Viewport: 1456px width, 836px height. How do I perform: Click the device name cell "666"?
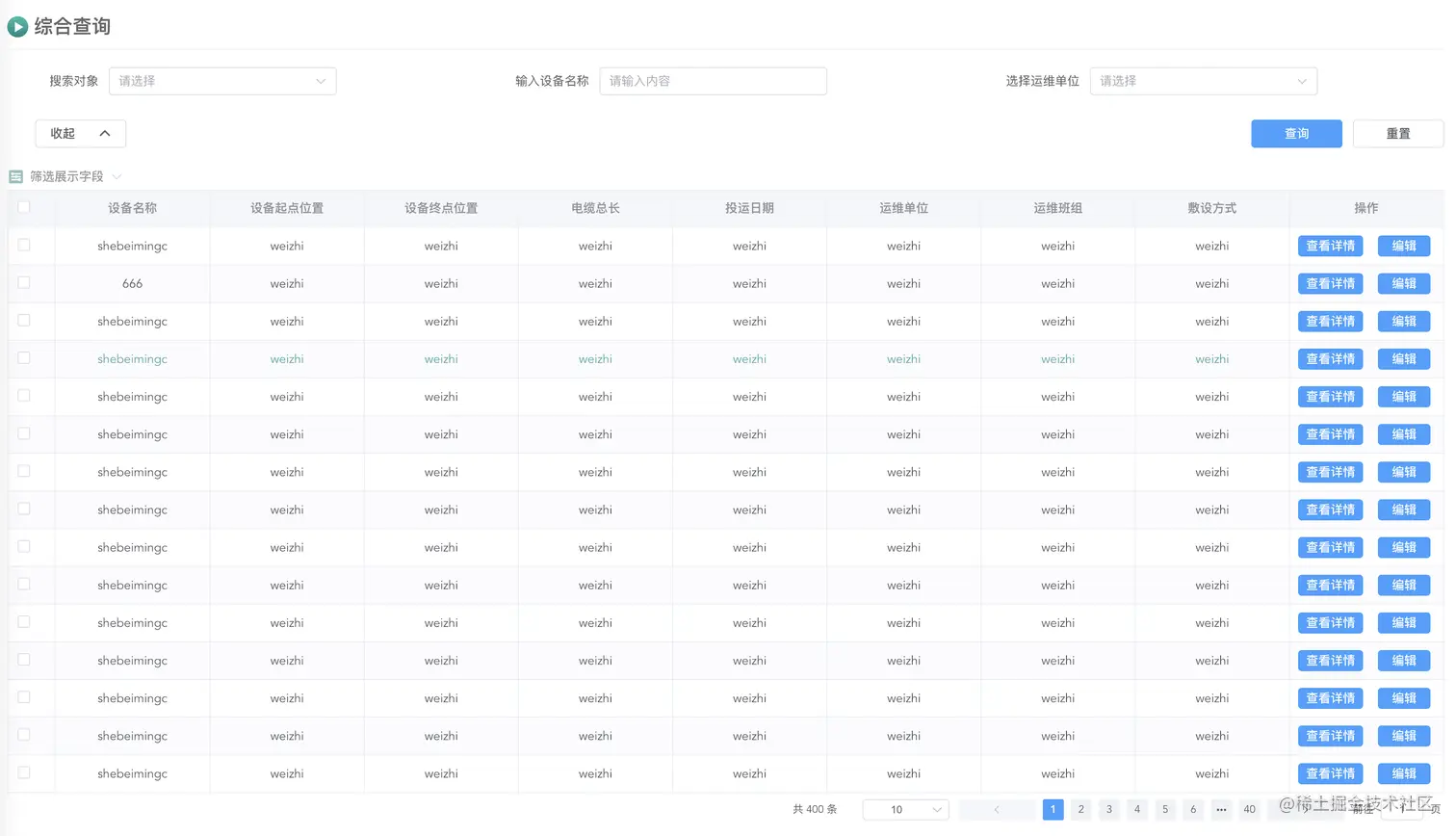(x=133, y=283)
